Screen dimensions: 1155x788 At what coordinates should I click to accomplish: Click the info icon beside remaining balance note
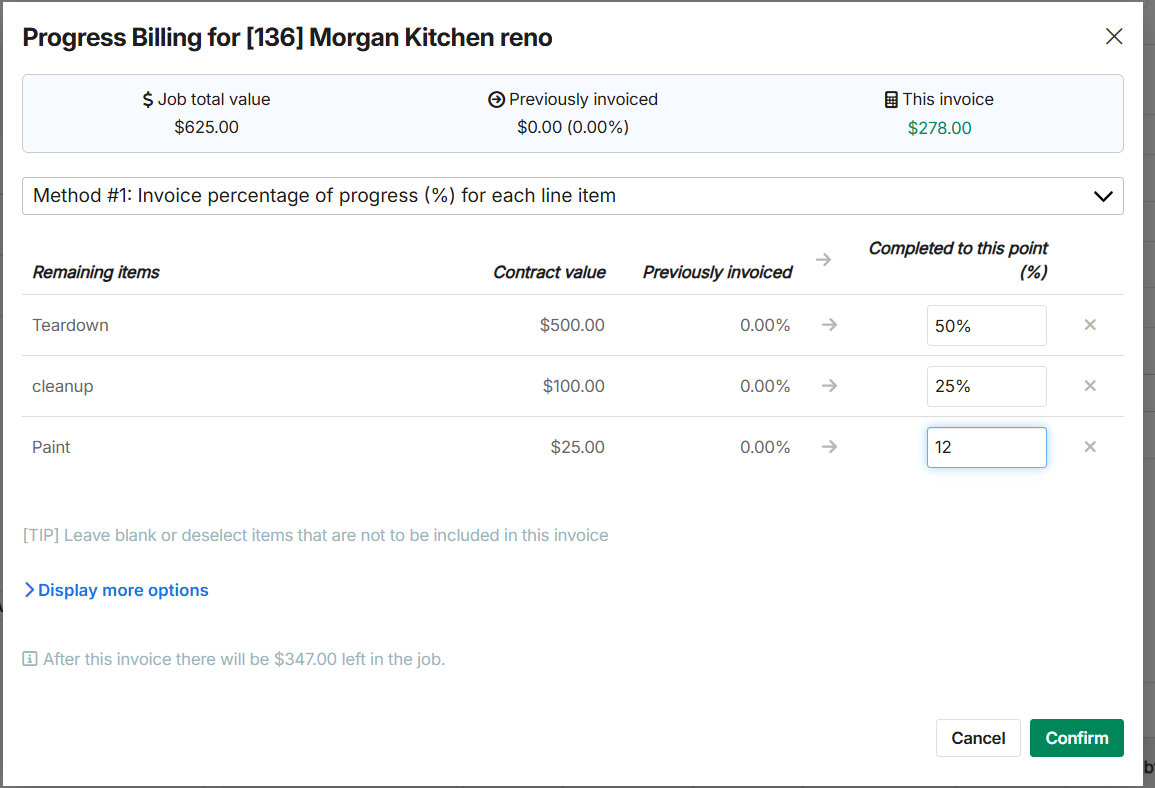30,659
